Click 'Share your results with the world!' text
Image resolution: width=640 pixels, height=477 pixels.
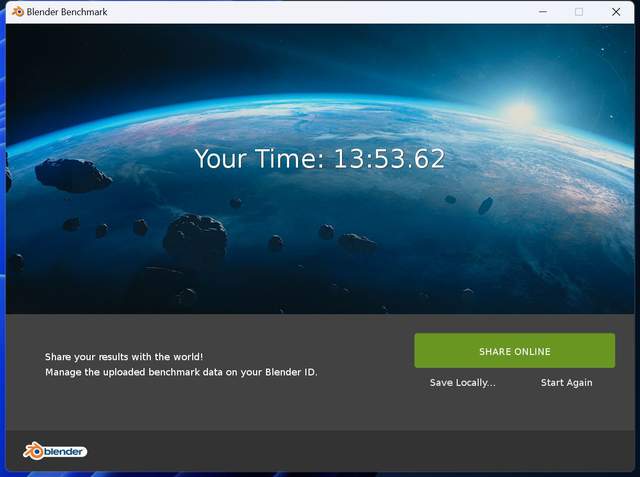[124, 357]
